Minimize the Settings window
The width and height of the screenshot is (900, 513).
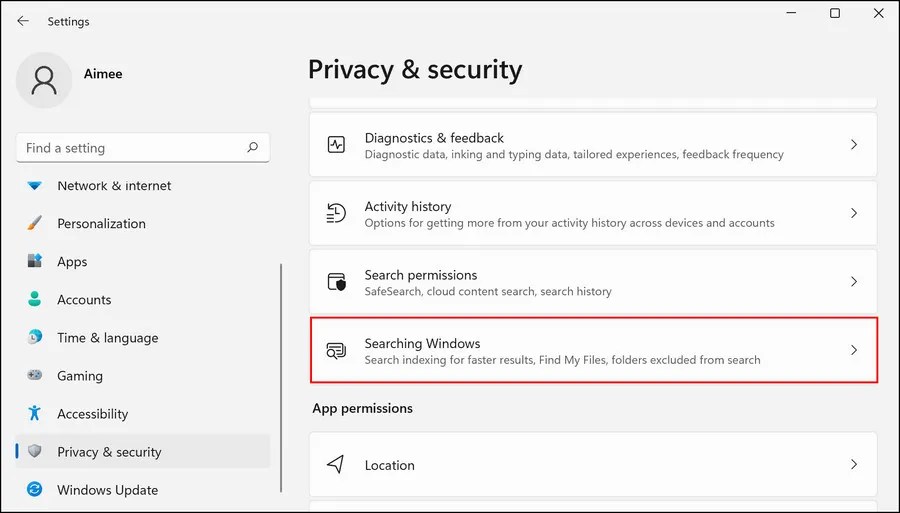click(792, 13)
